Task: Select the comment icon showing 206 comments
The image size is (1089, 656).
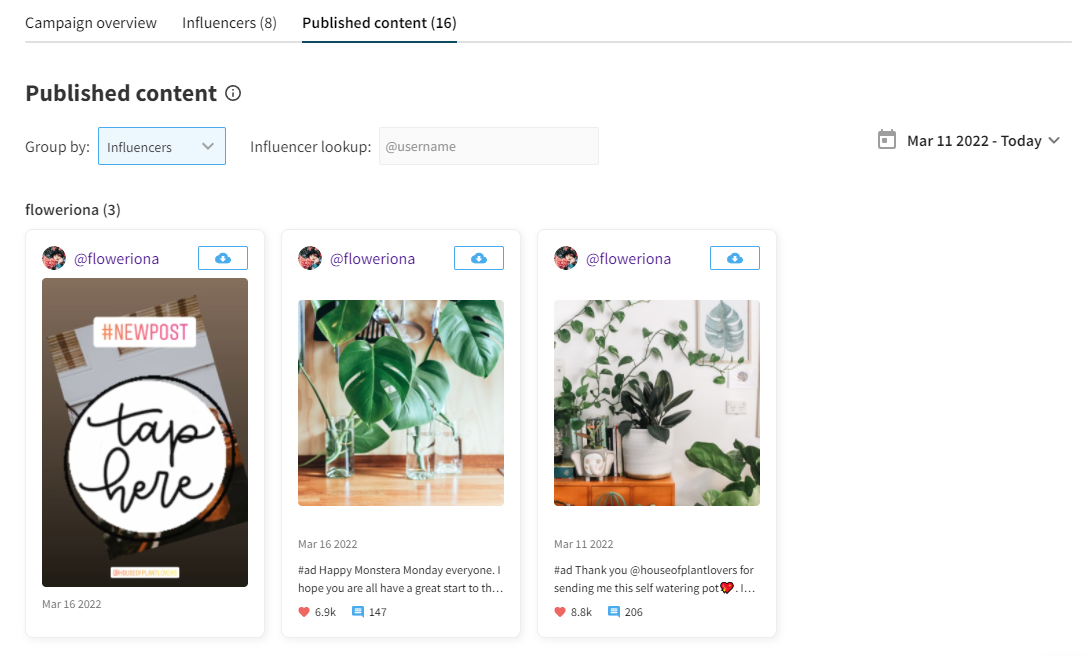Action: [613, 611]
